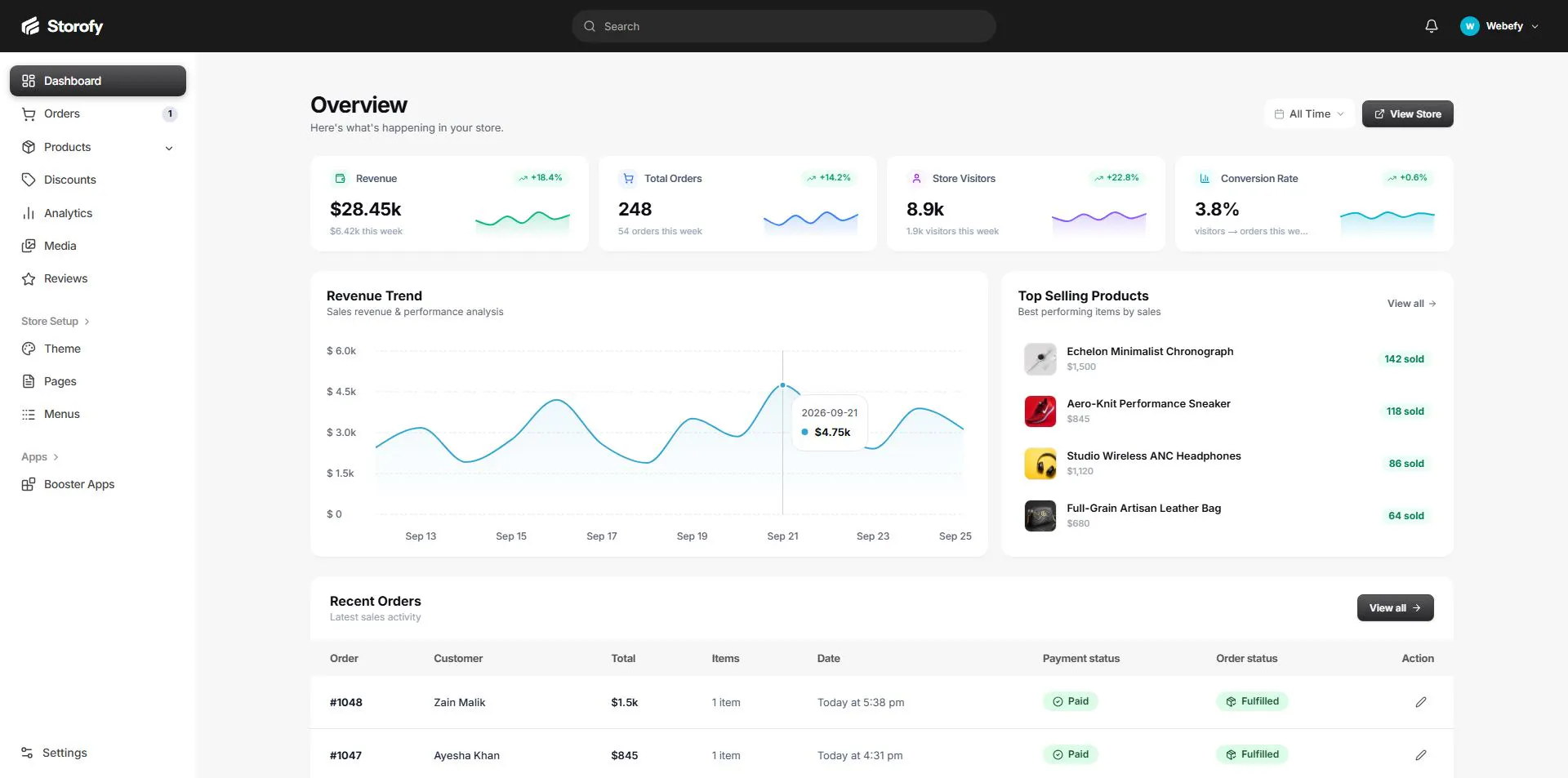Click the Store Visitors person icon
The image size is (1568, 778).
coord(916,178)
